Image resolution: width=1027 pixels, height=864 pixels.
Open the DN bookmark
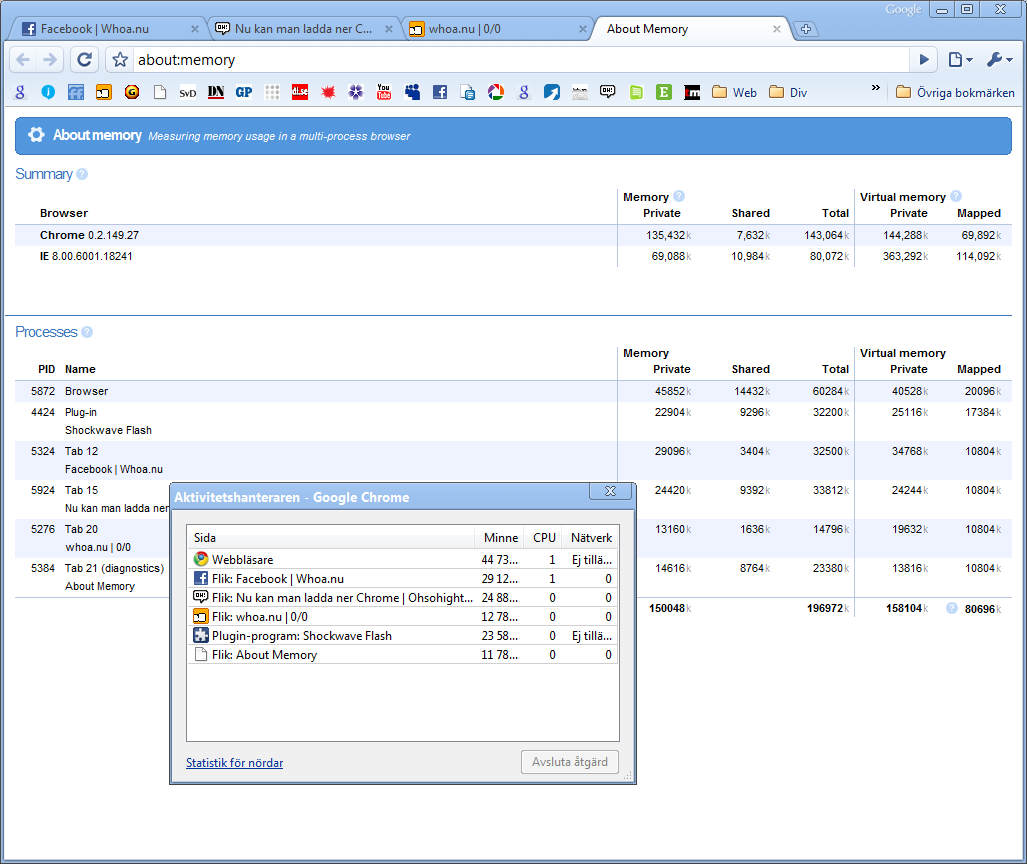pyautogui.click(x=216, y=92)
